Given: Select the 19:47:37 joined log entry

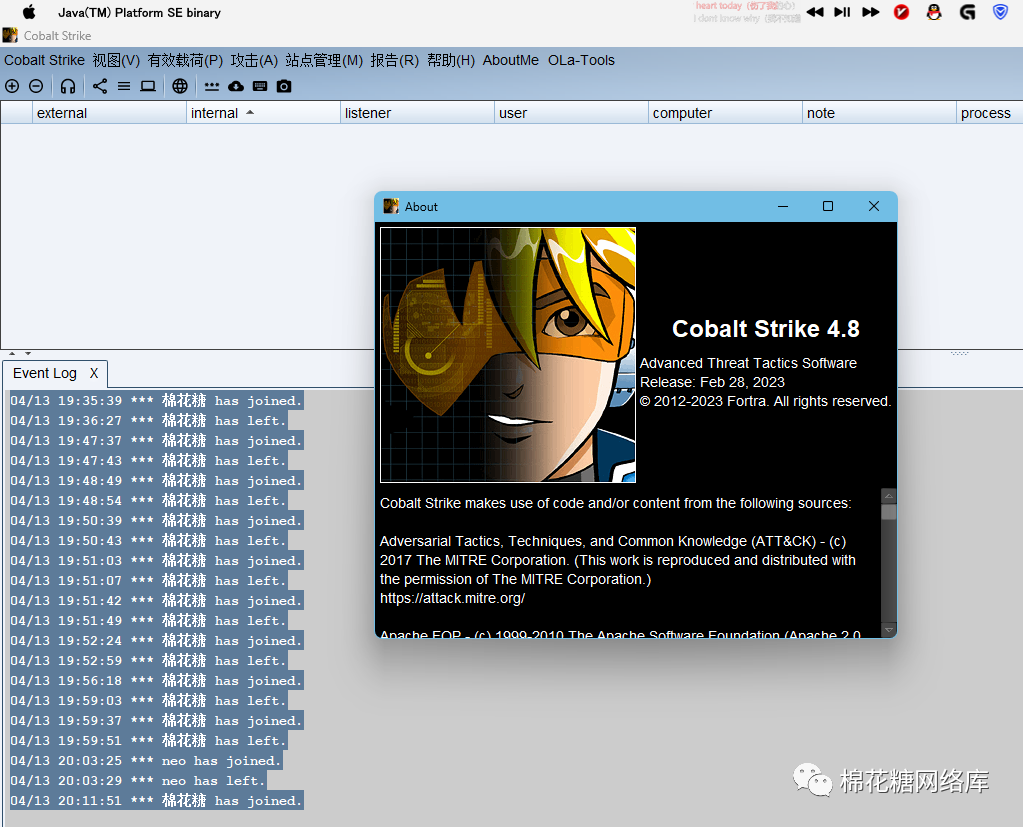Looking at the screenshot, I should click(157, 441).
